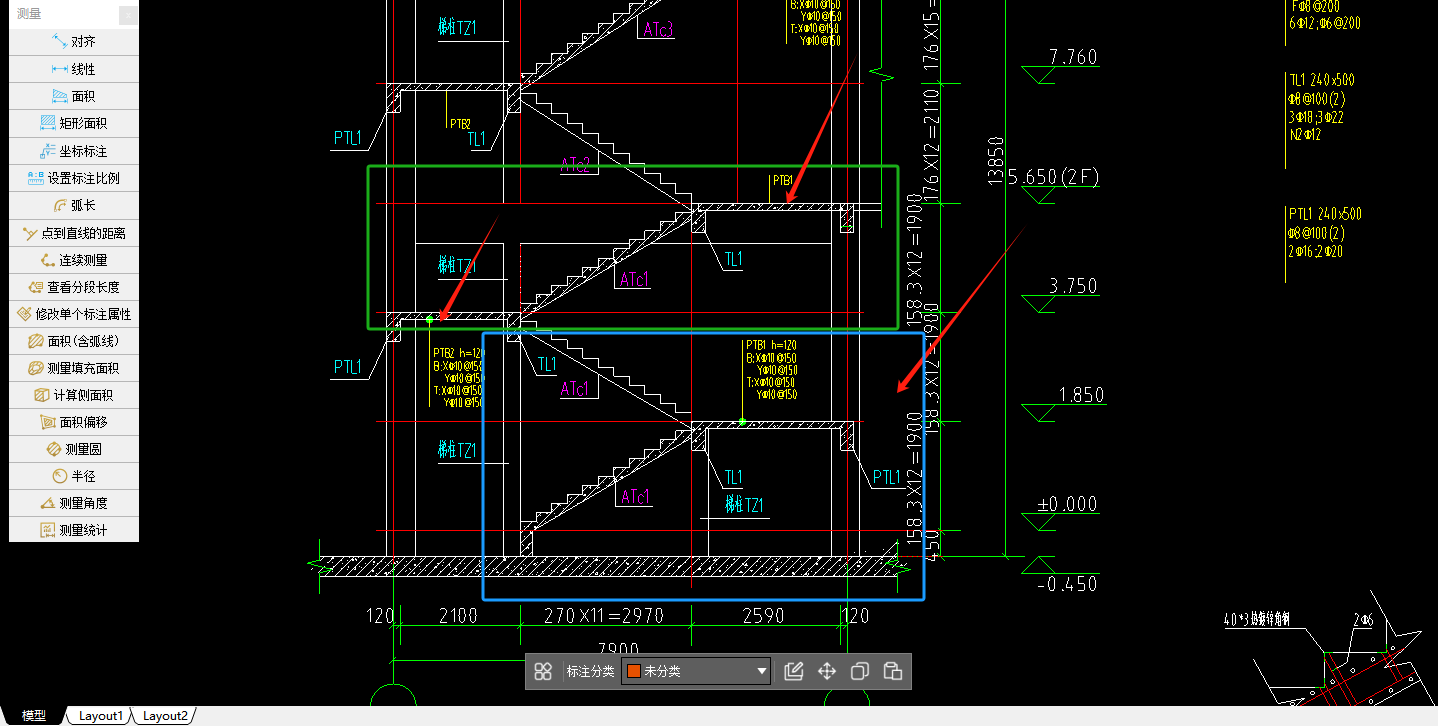Open 修改单个标注属性 edit single annotation property
This screenshot has width=1438, height=726.
pyautogui.click(x=74, y=314)
